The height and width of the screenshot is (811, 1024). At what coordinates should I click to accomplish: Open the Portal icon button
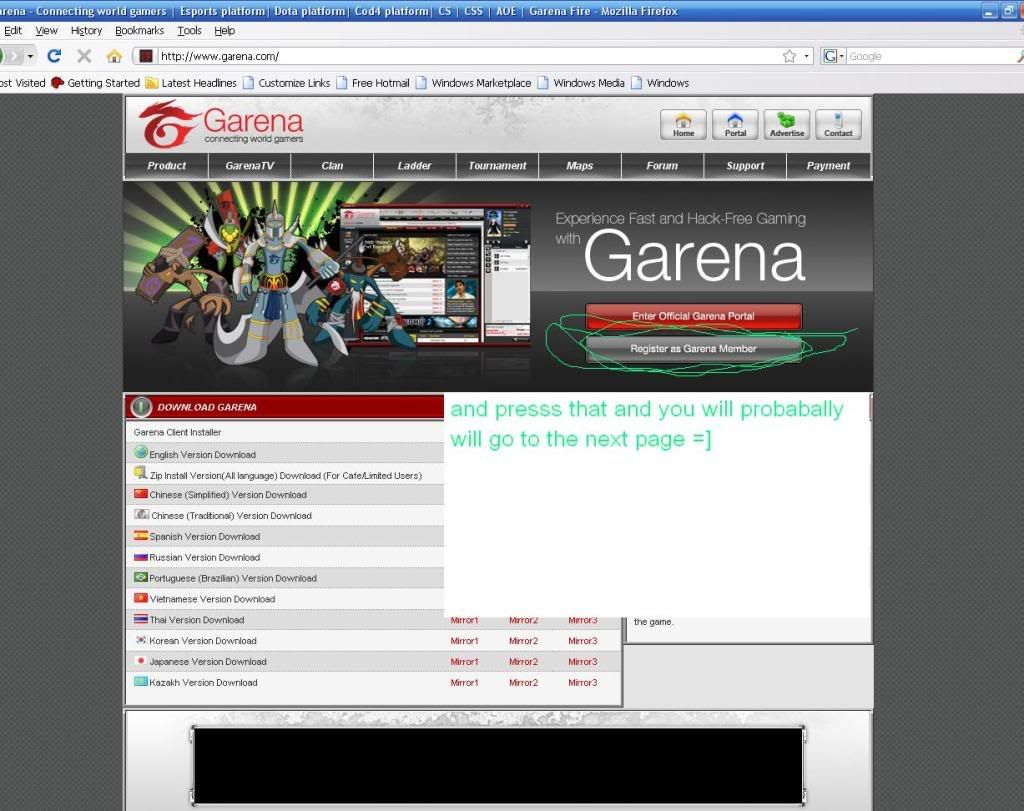tap(735, 124)
